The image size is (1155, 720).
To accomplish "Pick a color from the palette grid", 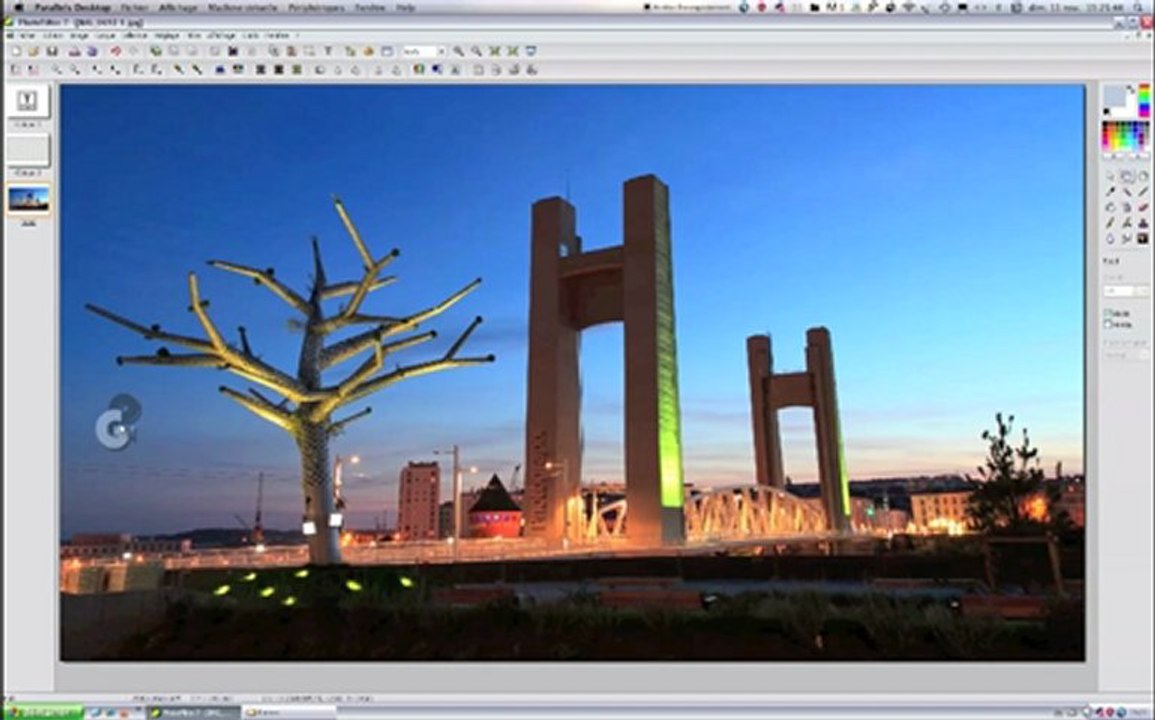I will tap(1126, 136).
